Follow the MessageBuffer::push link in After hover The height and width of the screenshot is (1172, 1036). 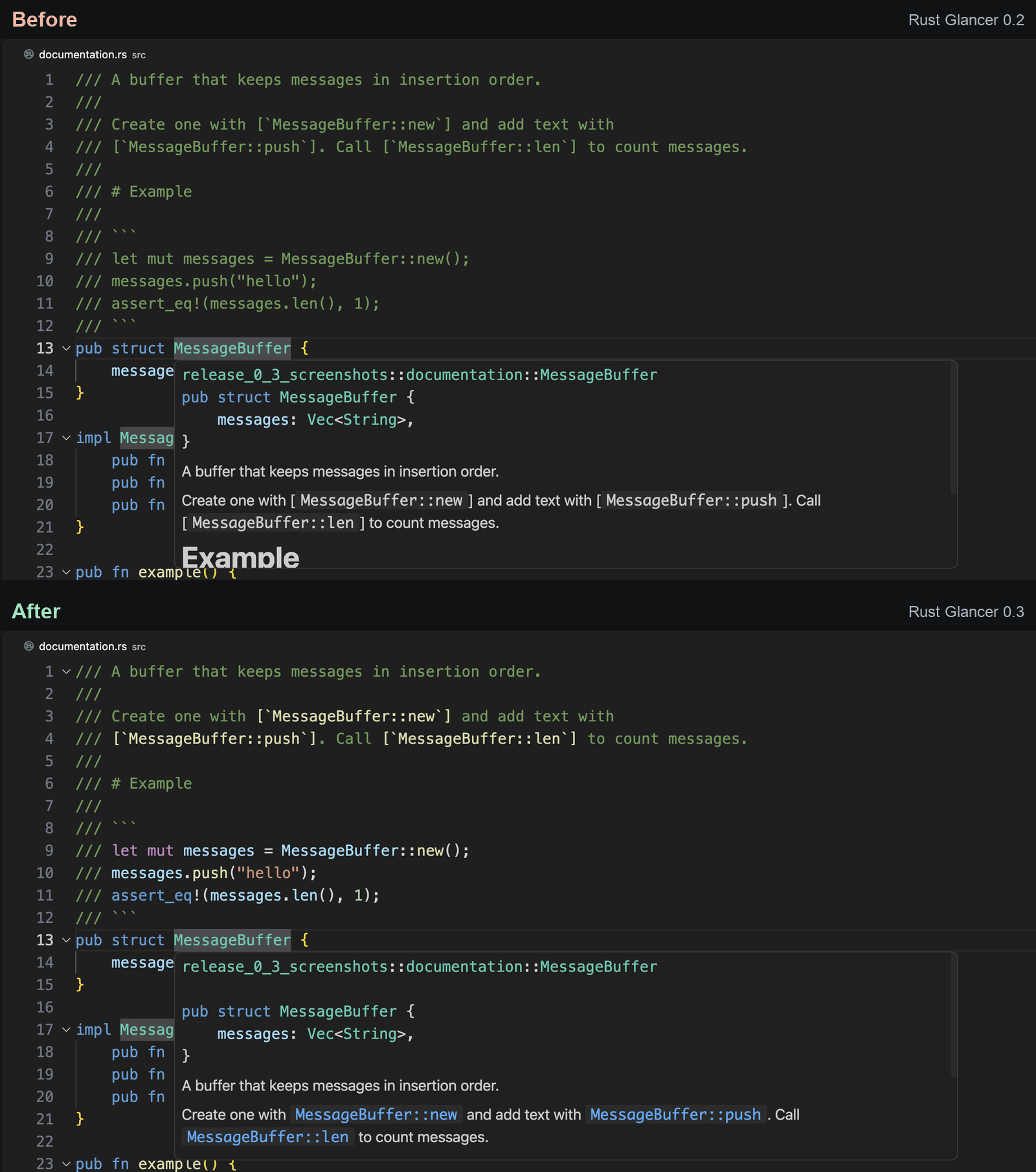point(675,1115)
